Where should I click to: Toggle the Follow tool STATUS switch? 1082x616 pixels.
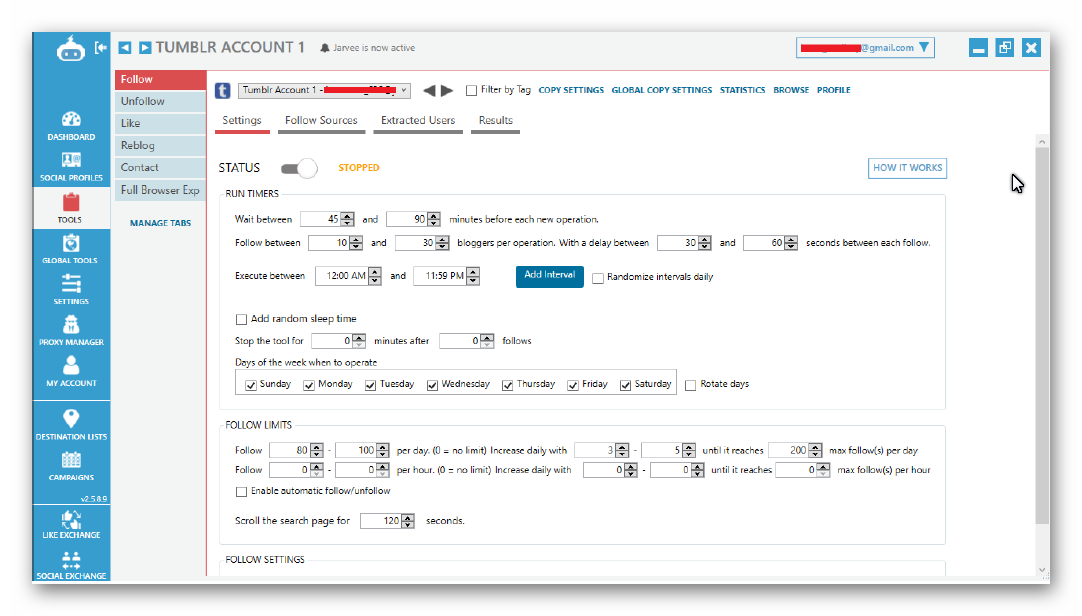299,168
